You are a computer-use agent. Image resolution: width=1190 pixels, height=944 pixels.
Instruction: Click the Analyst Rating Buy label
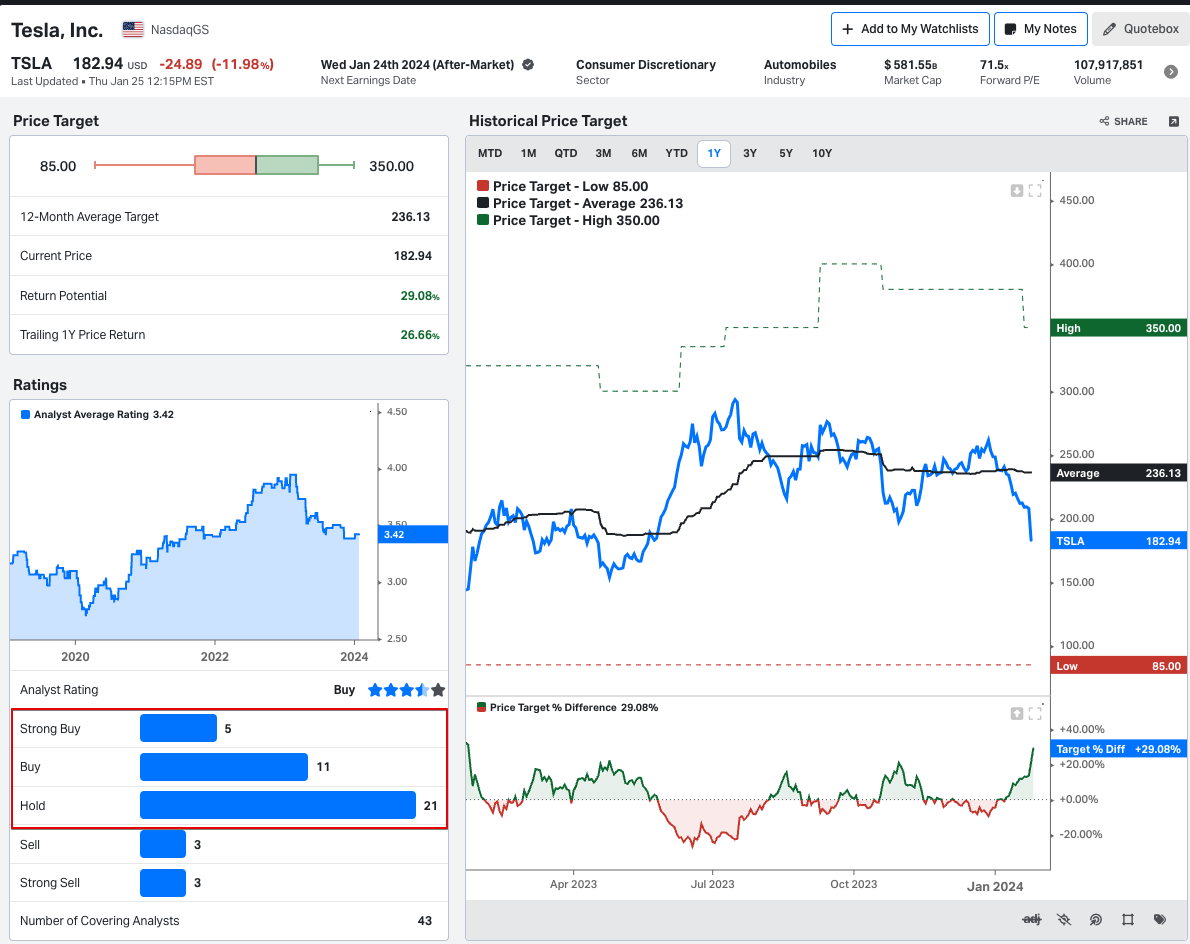pos(344,690)
